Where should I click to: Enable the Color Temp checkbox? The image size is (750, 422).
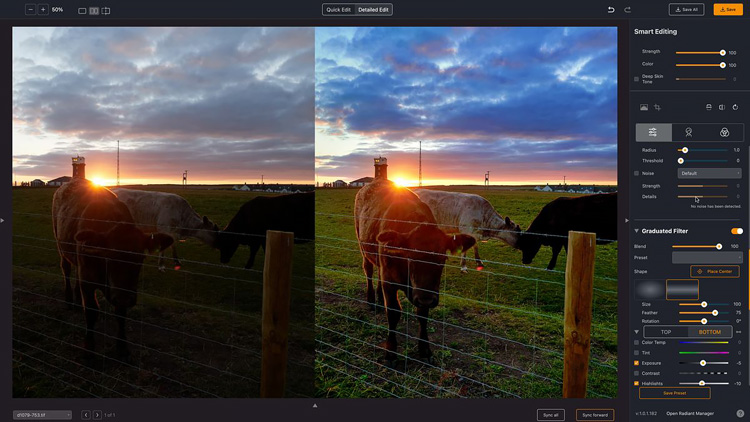coord(636,343)
